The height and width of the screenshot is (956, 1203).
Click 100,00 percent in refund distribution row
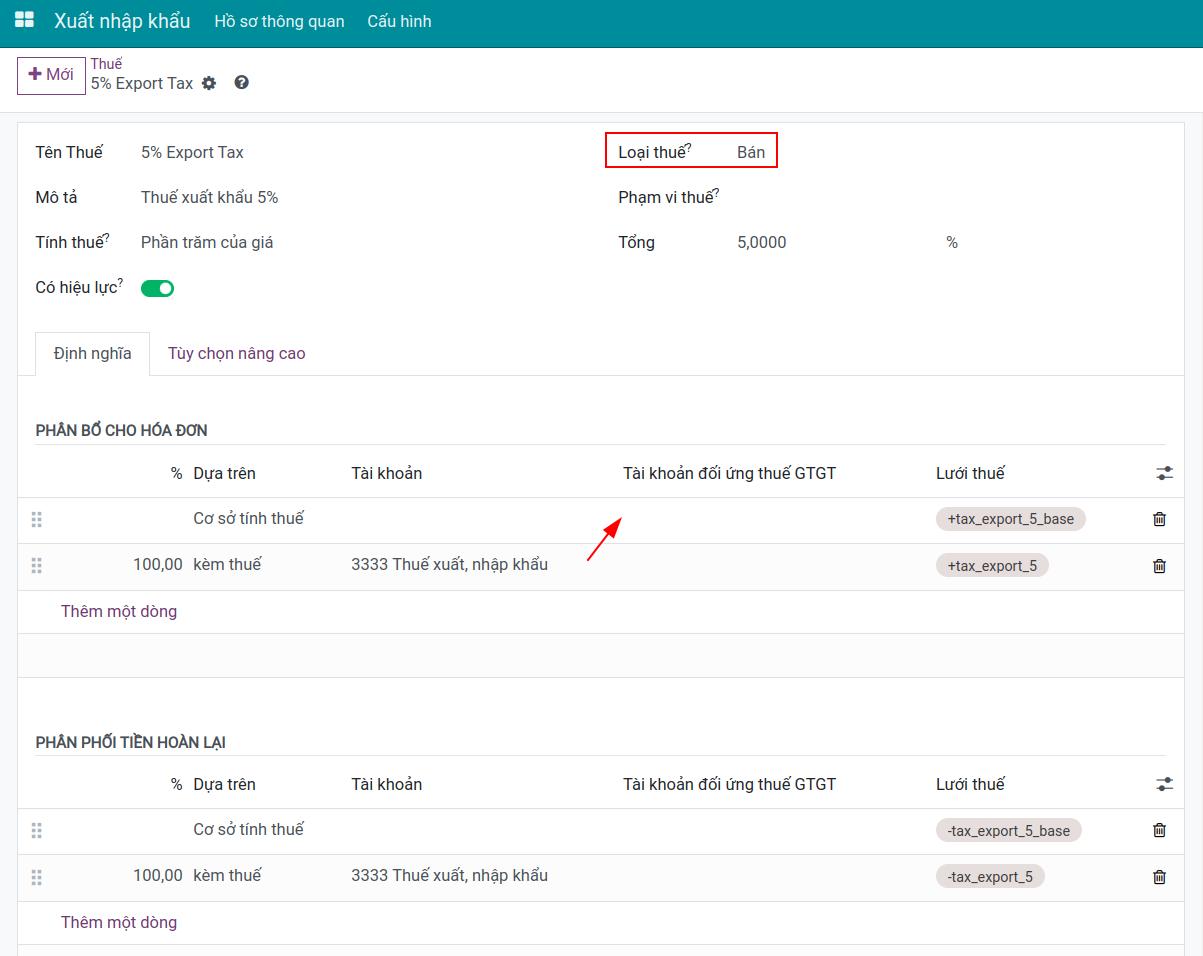158,876
